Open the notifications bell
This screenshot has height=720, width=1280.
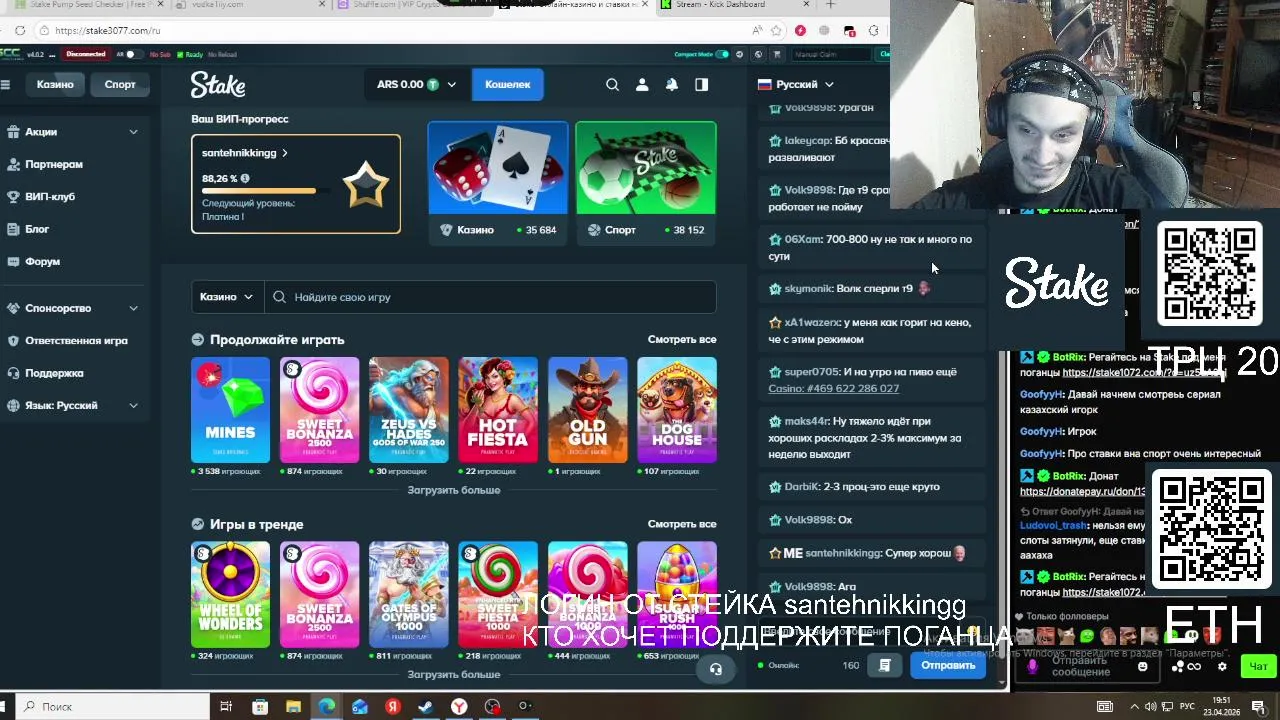[672, 85]
